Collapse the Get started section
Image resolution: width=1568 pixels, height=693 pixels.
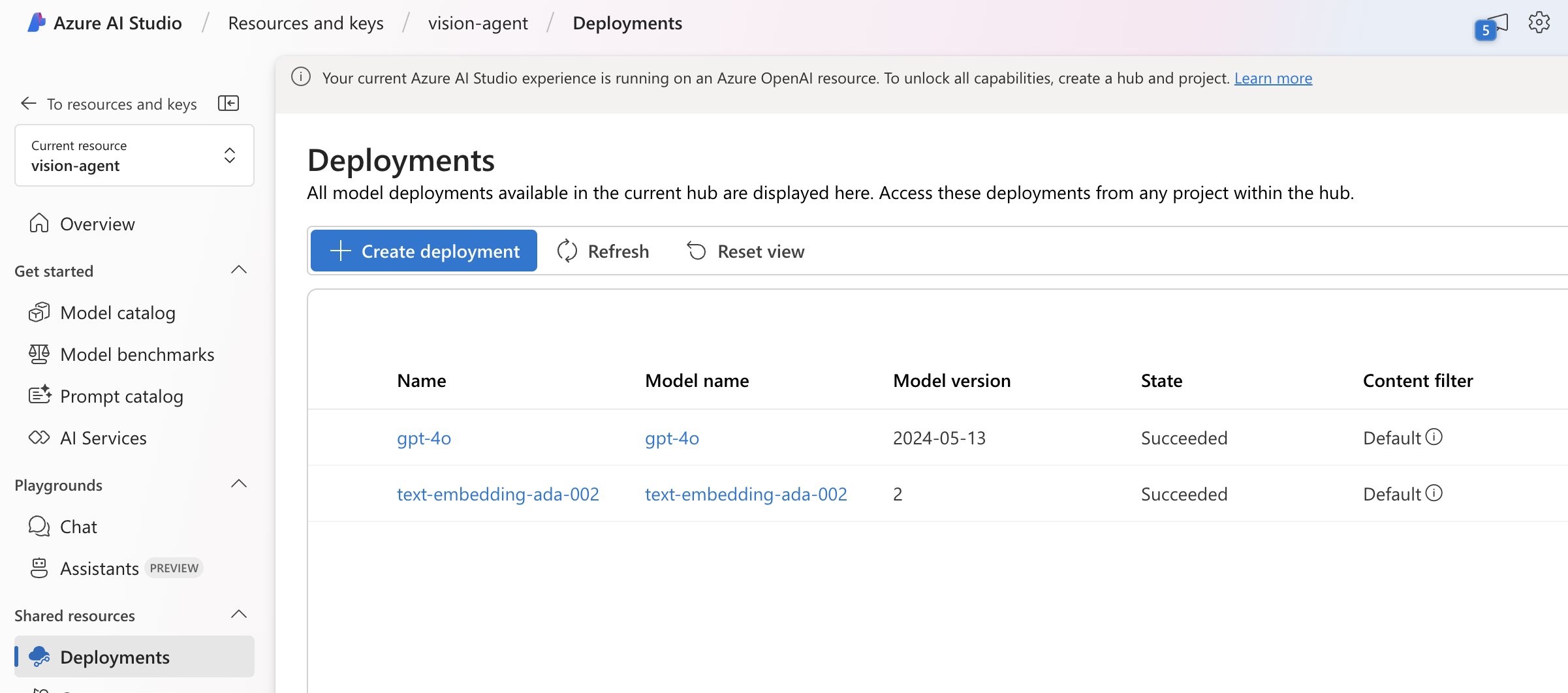click(x=239, y=269)
